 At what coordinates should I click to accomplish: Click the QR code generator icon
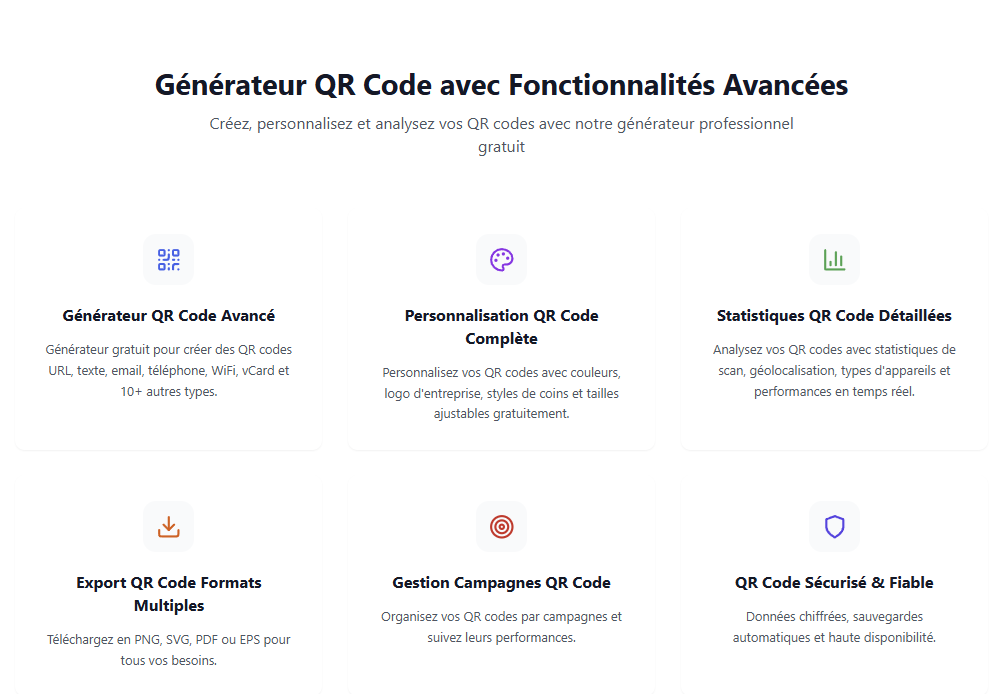[x=168, y=260]
